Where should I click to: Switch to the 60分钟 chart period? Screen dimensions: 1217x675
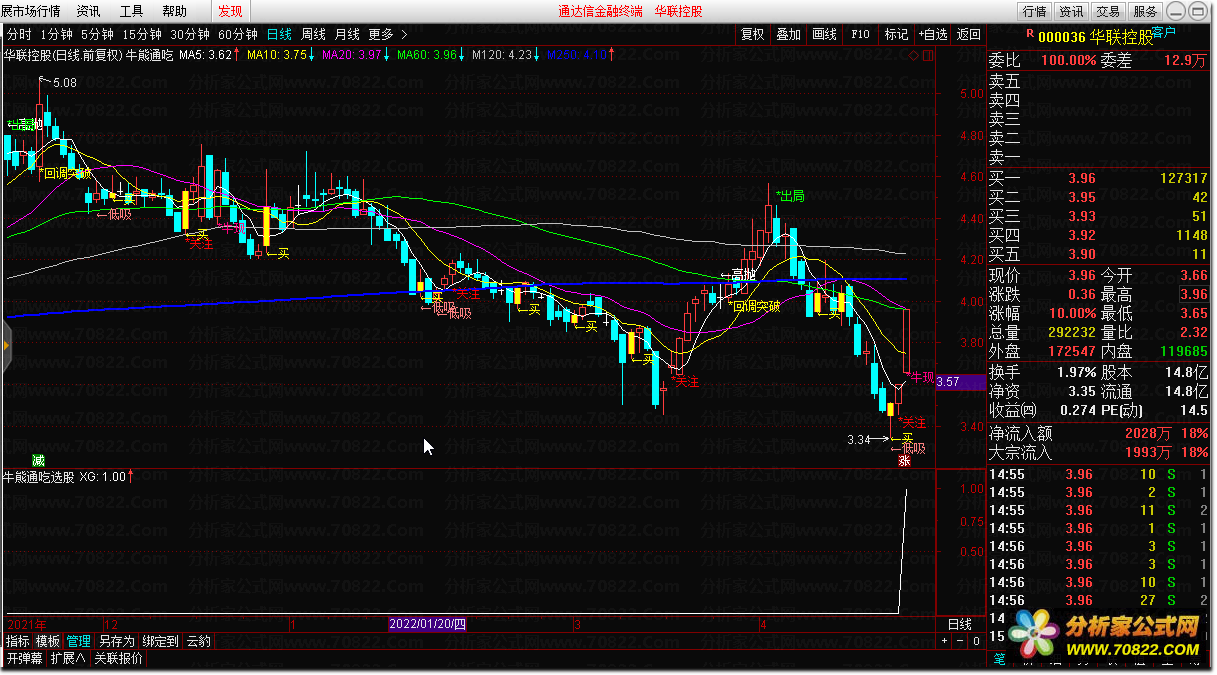239,34
